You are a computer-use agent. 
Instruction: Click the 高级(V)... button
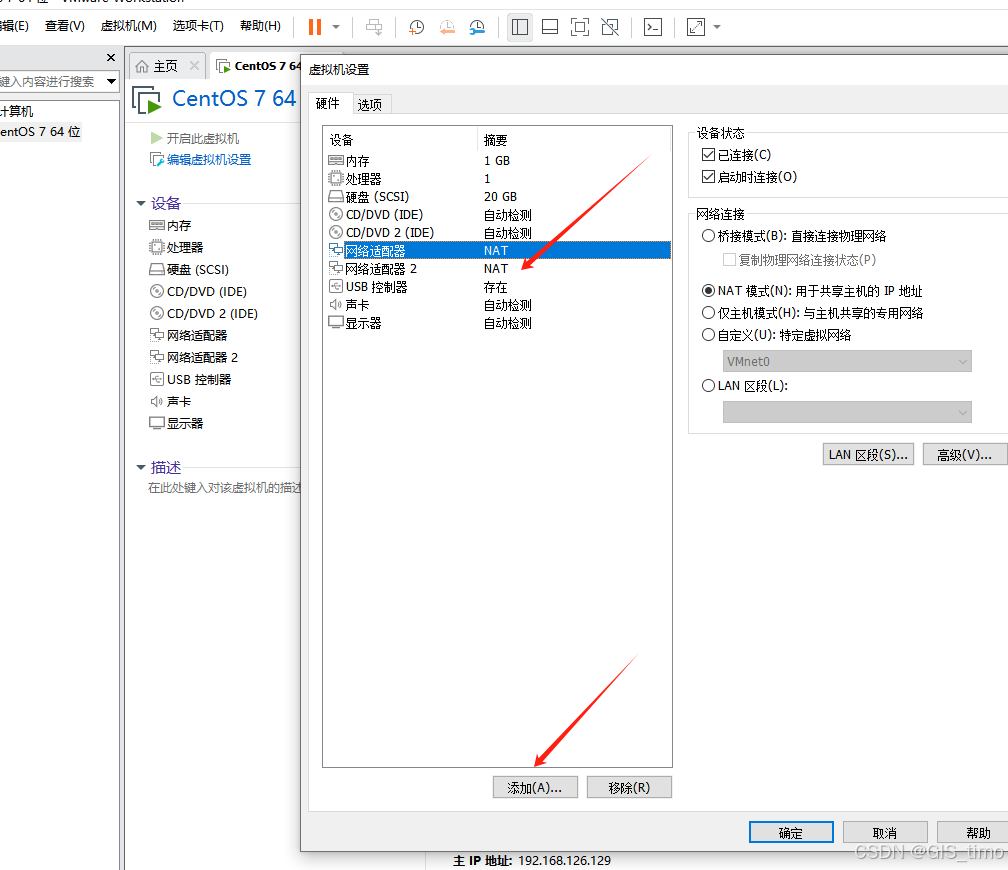[x=965, y=455]
